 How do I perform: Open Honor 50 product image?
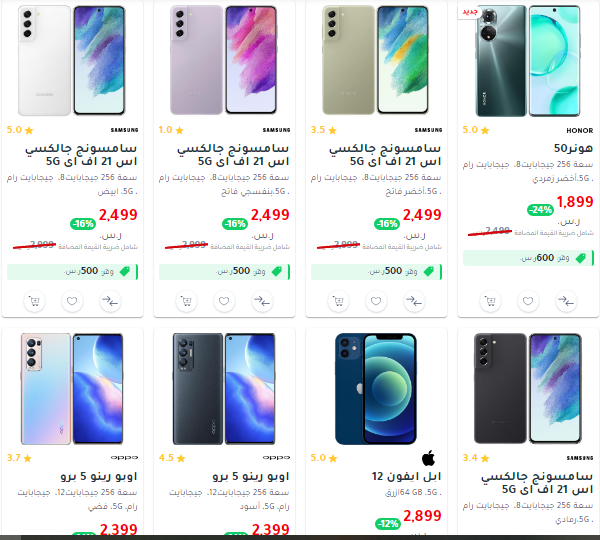click(528, 61)
